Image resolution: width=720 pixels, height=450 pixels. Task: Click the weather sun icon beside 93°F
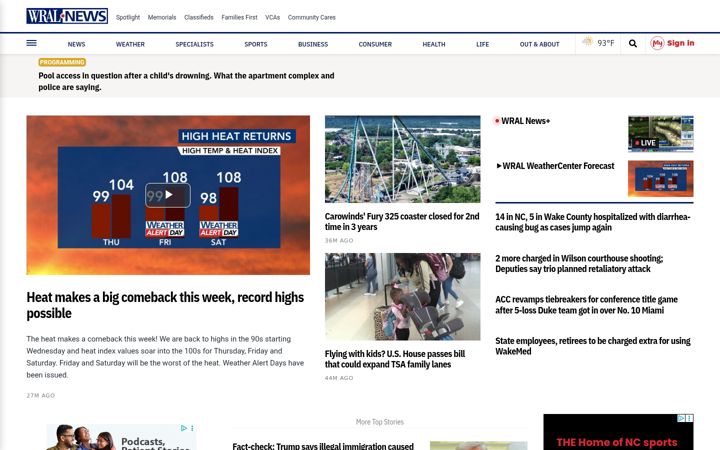tap(588, 42)
